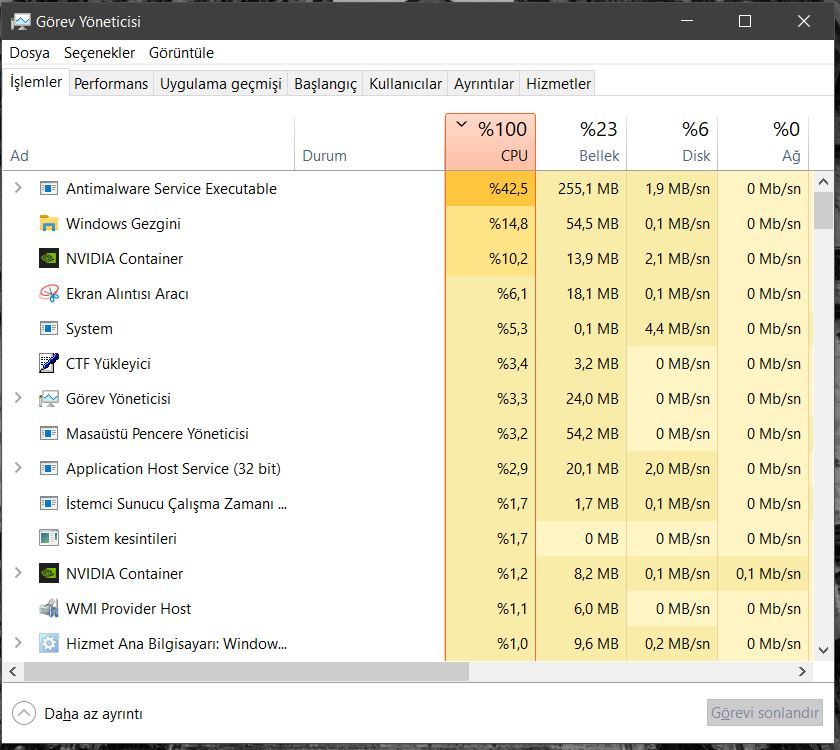Screen dimensions: 840x750
Task: Expand the Application Host Service entry
Action: 18,469
